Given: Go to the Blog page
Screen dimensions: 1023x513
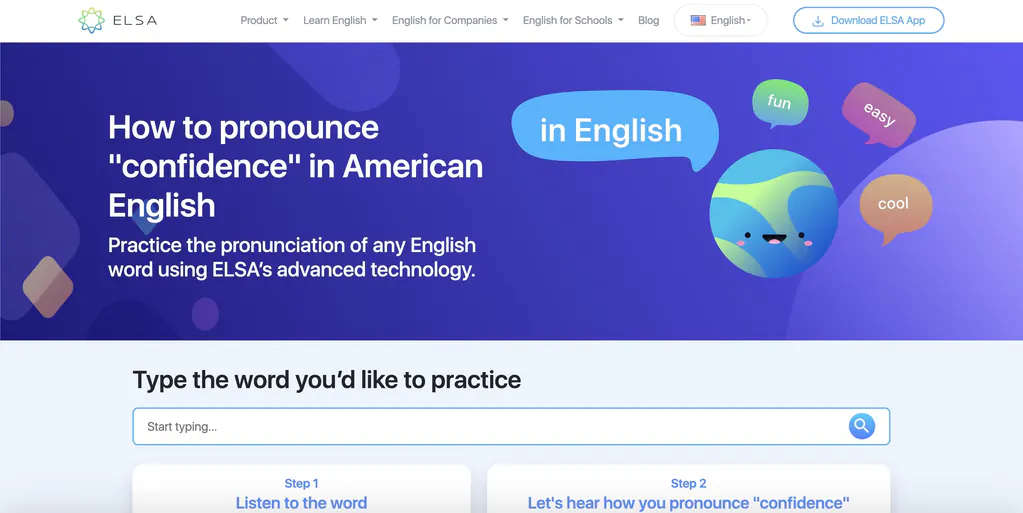Looking at the screenshot, I should point(648,20).
